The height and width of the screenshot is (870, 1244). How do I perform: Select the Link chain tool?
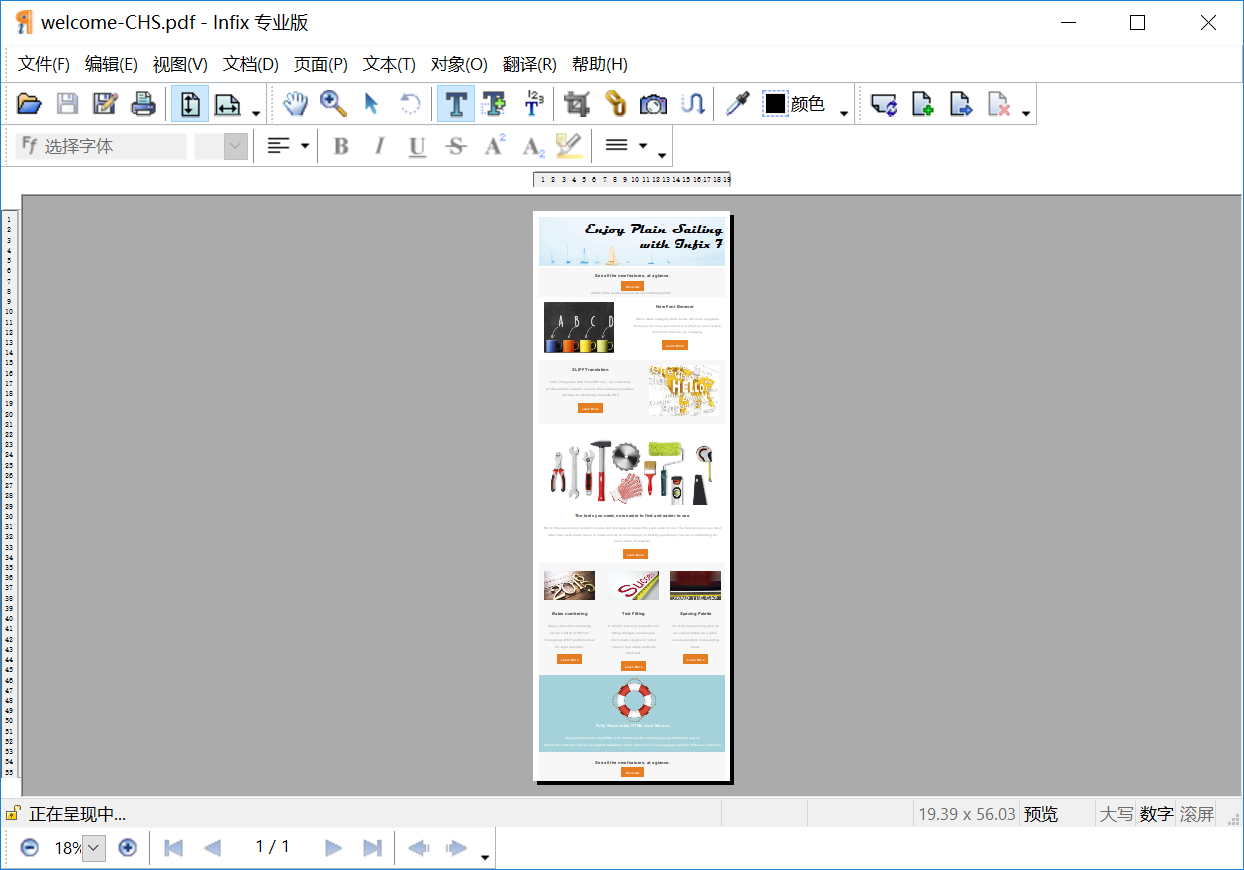(615, 104)
